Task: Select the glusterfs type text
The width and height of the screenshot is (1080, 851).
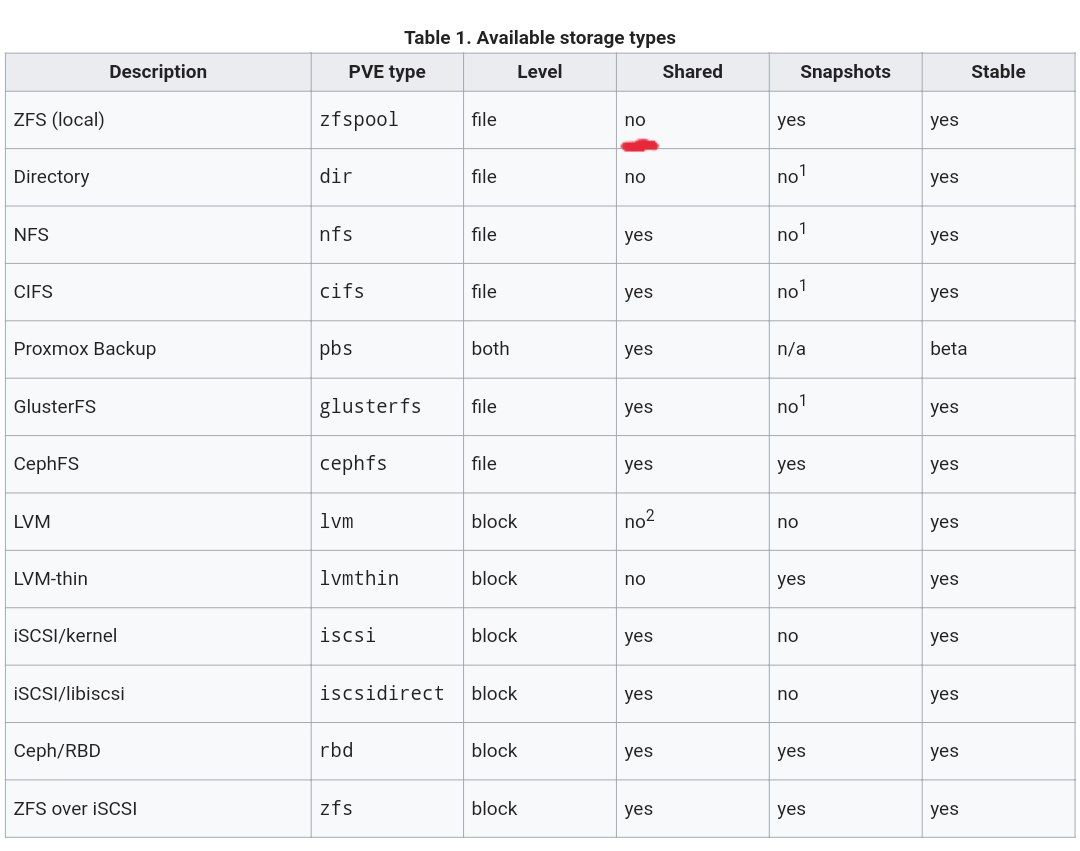Action: [x=370, y=406]
